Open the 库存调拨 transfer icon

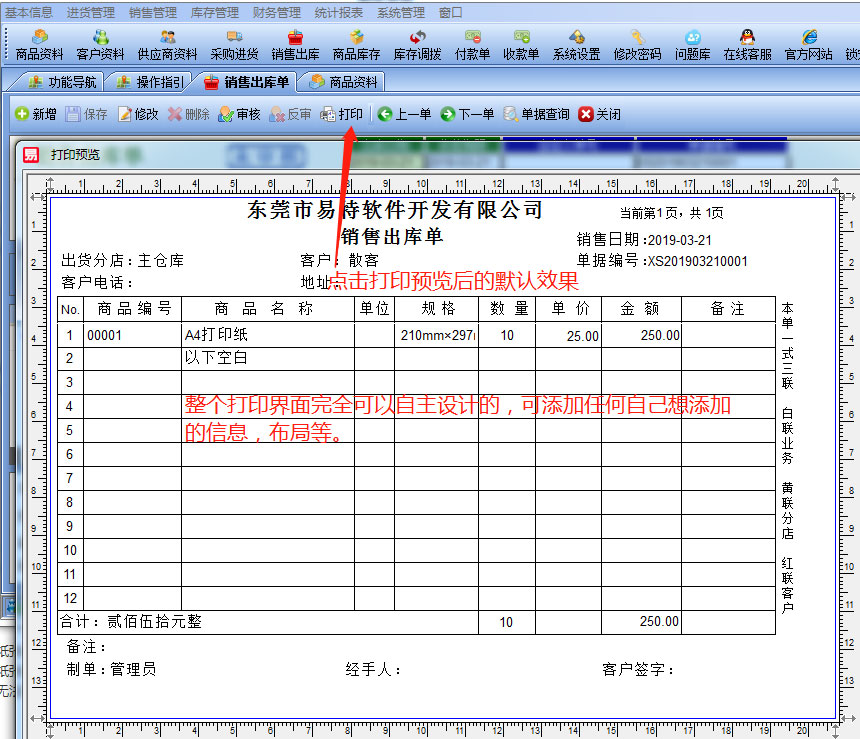[x=418, y=45]
